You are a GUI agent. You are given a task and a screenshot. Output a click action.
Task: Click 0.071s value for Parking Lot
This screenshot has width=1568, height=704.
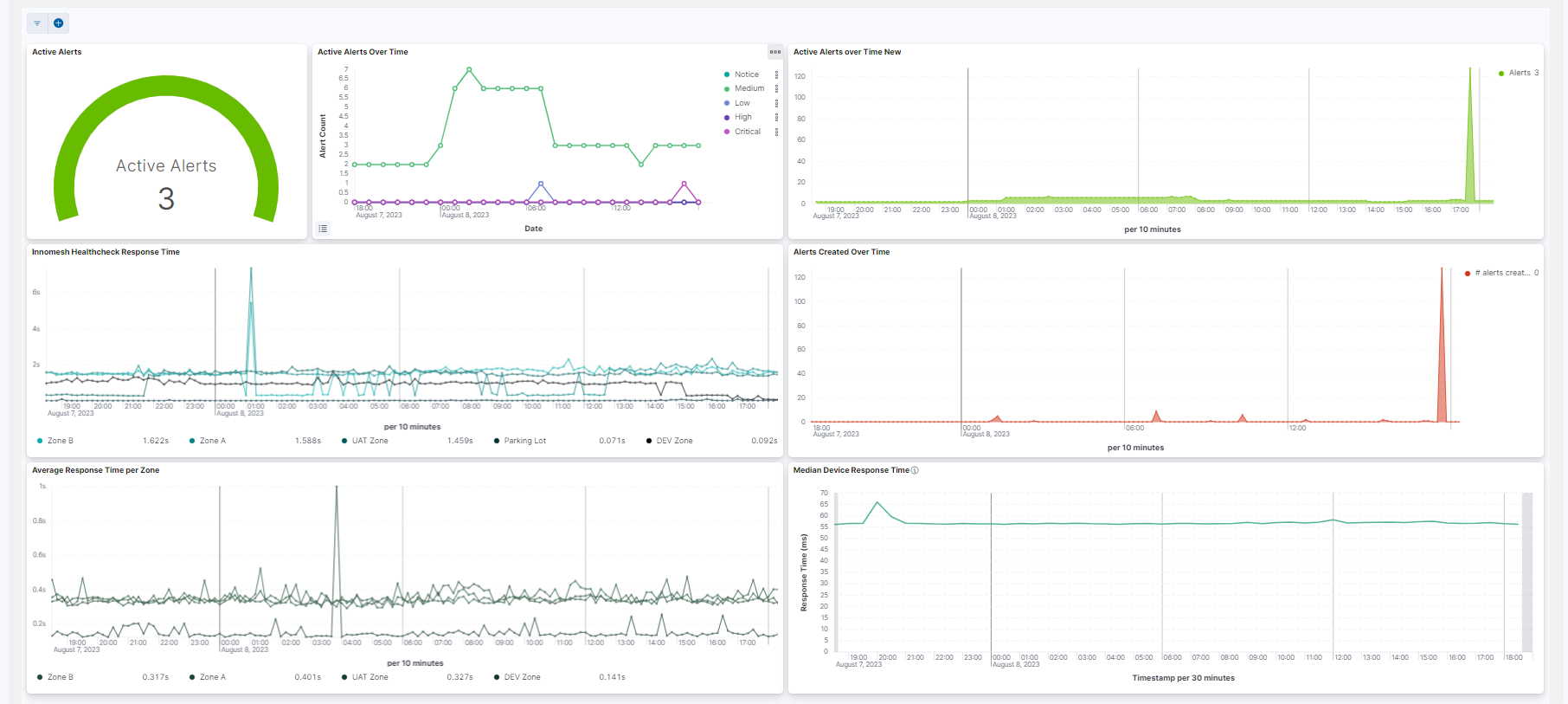point(612,441)
